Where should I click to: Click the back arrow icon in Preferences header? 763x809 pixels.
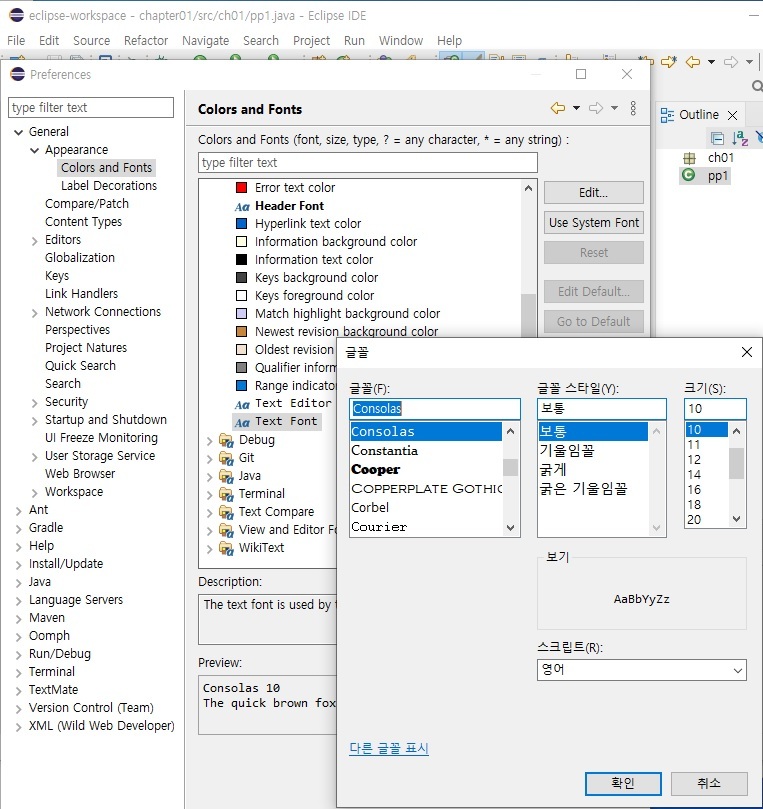558,108
